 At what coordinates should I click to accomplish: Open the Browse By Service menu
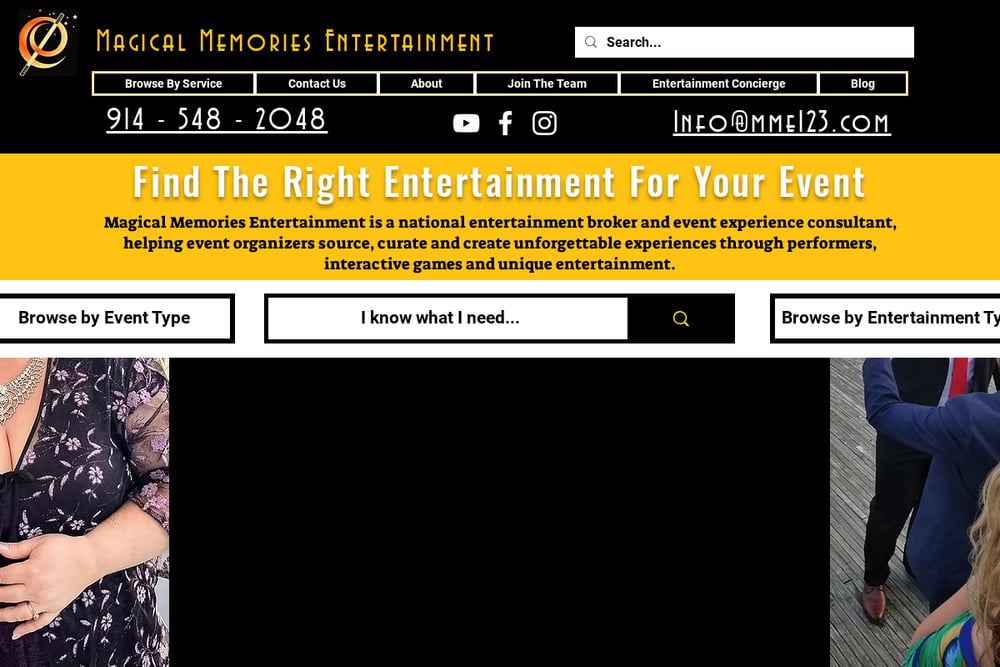click(173, 84)
